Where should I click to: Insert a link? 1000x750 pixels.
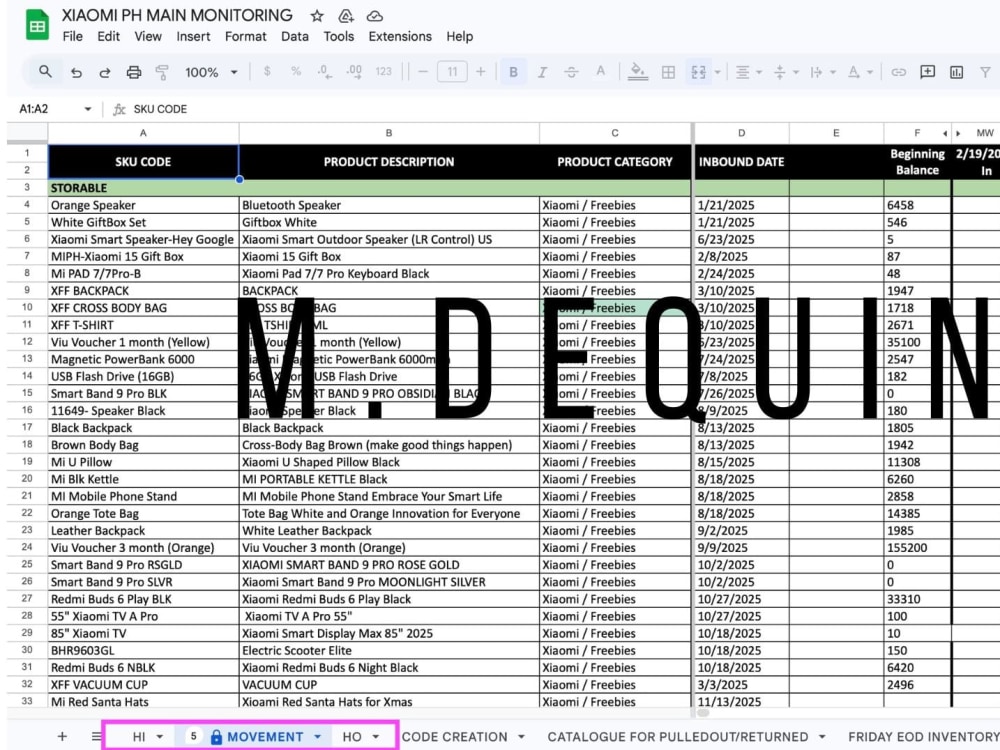899,72
